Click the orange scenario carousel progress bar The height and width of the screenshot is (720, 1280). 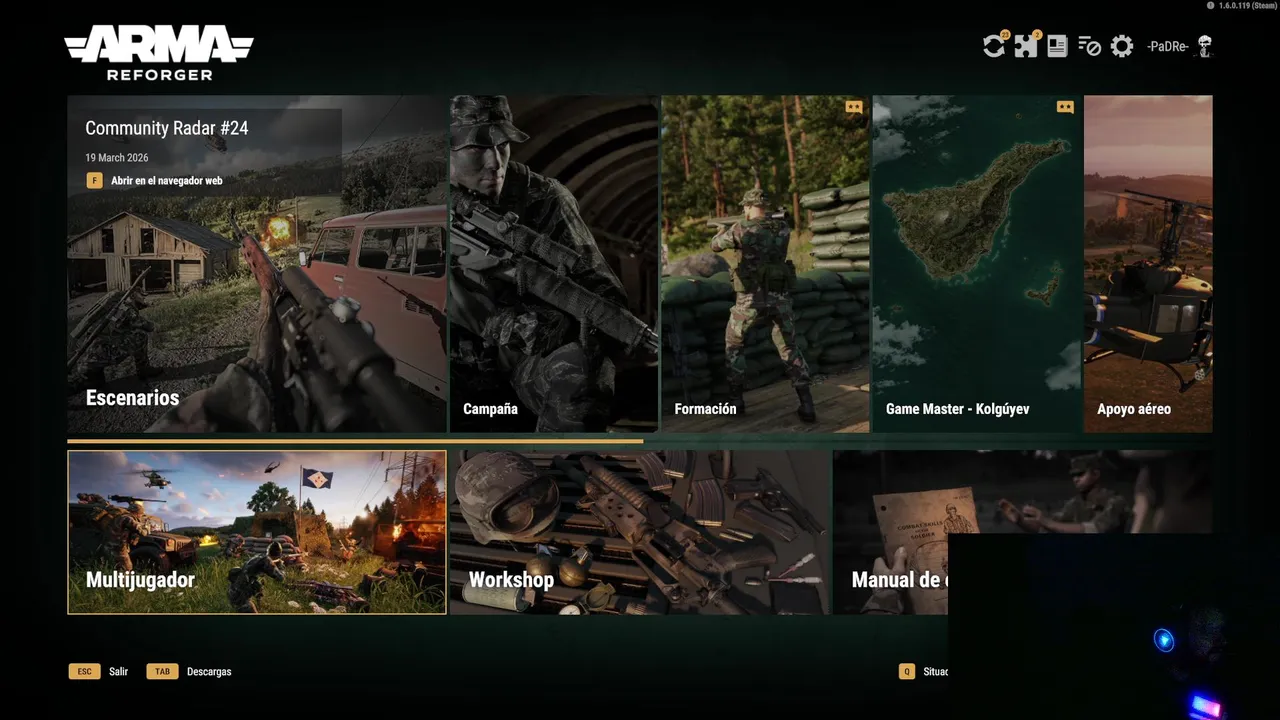coord(355,441)
